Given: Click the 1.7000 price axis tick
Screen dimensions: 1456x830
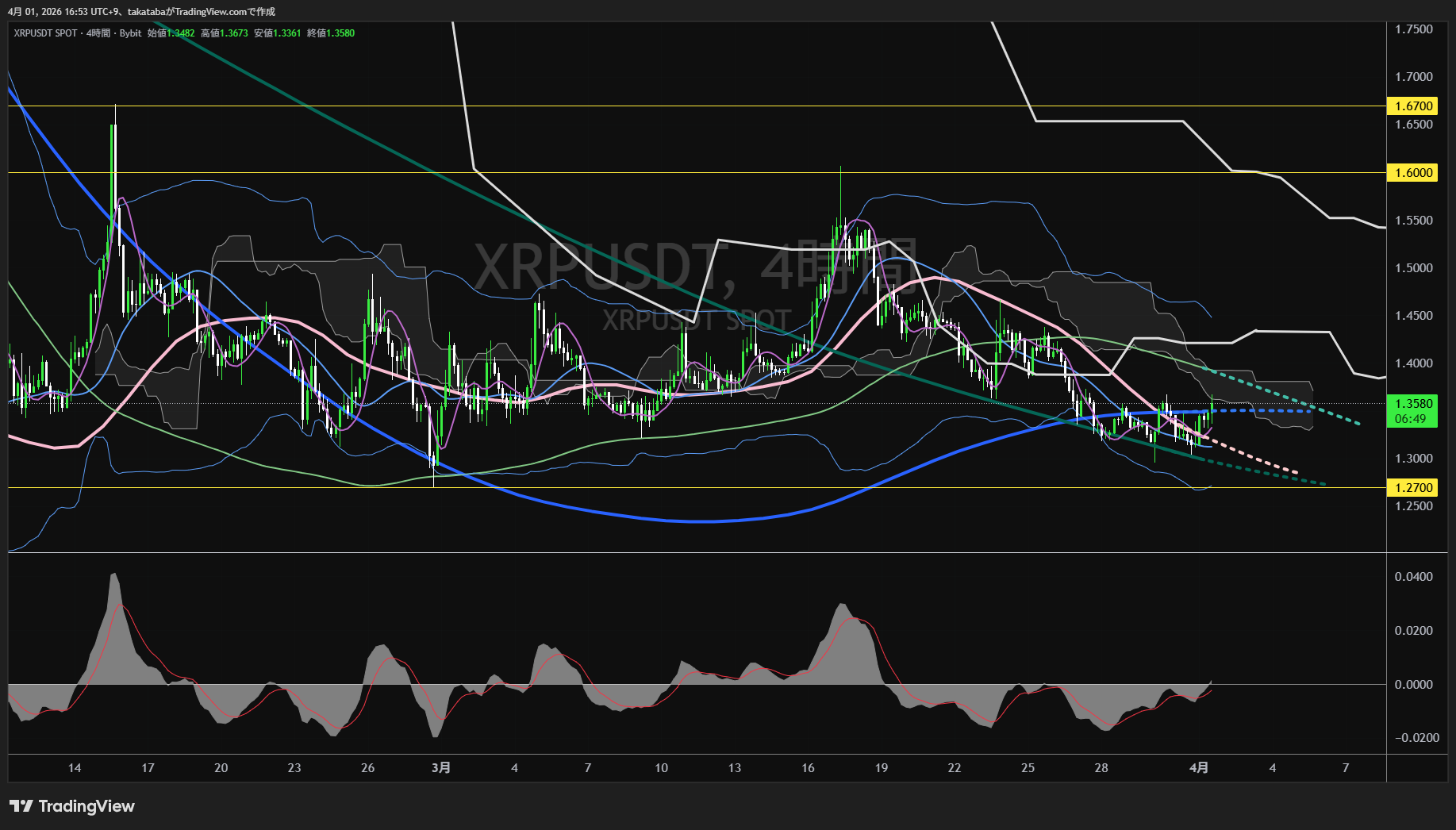Looking at the screenshot, I should click(1414, 77).
